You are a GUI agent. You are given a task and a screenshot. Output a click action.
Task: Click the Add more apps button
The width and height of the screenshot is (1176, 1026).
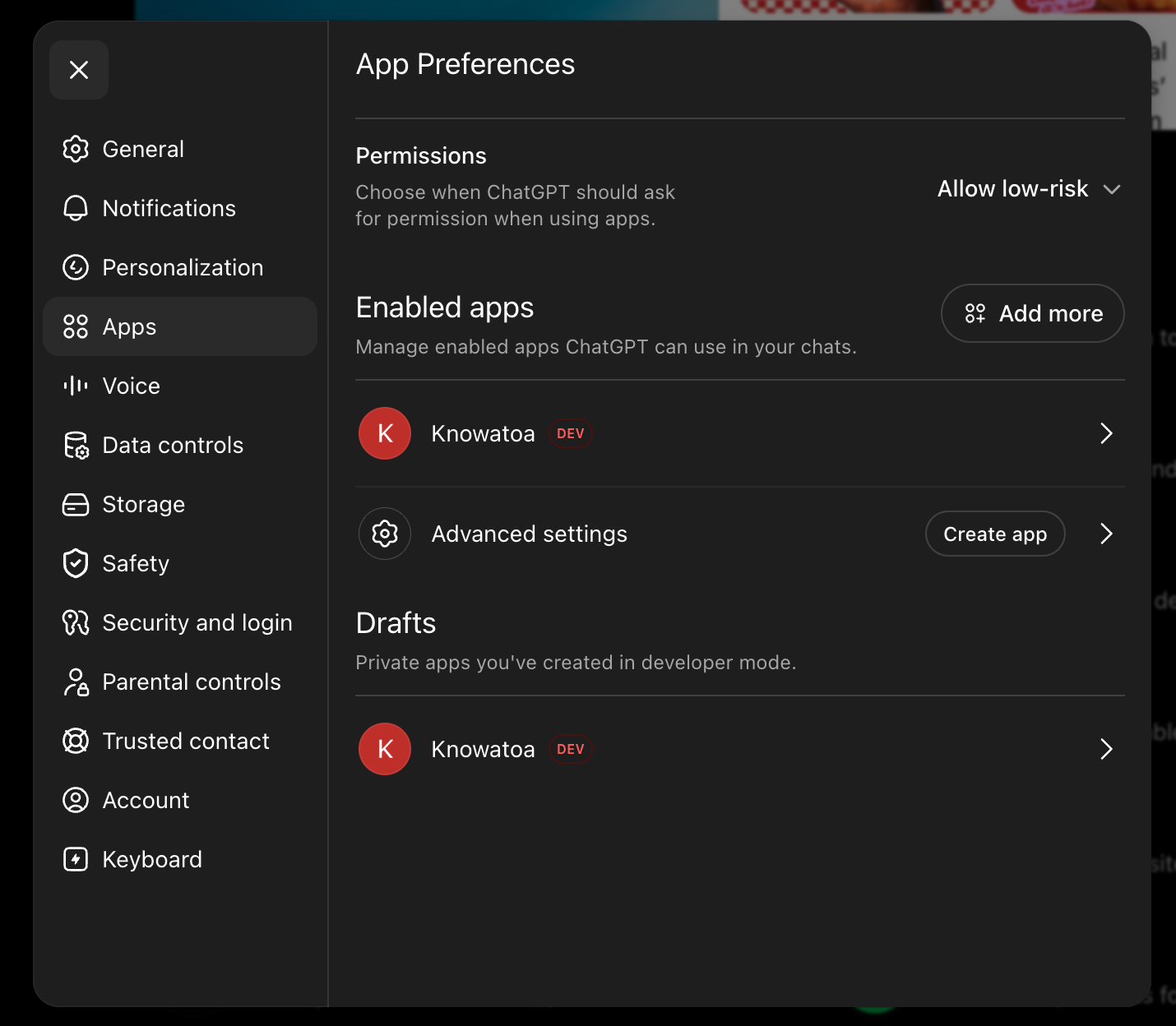[1033, 313]
